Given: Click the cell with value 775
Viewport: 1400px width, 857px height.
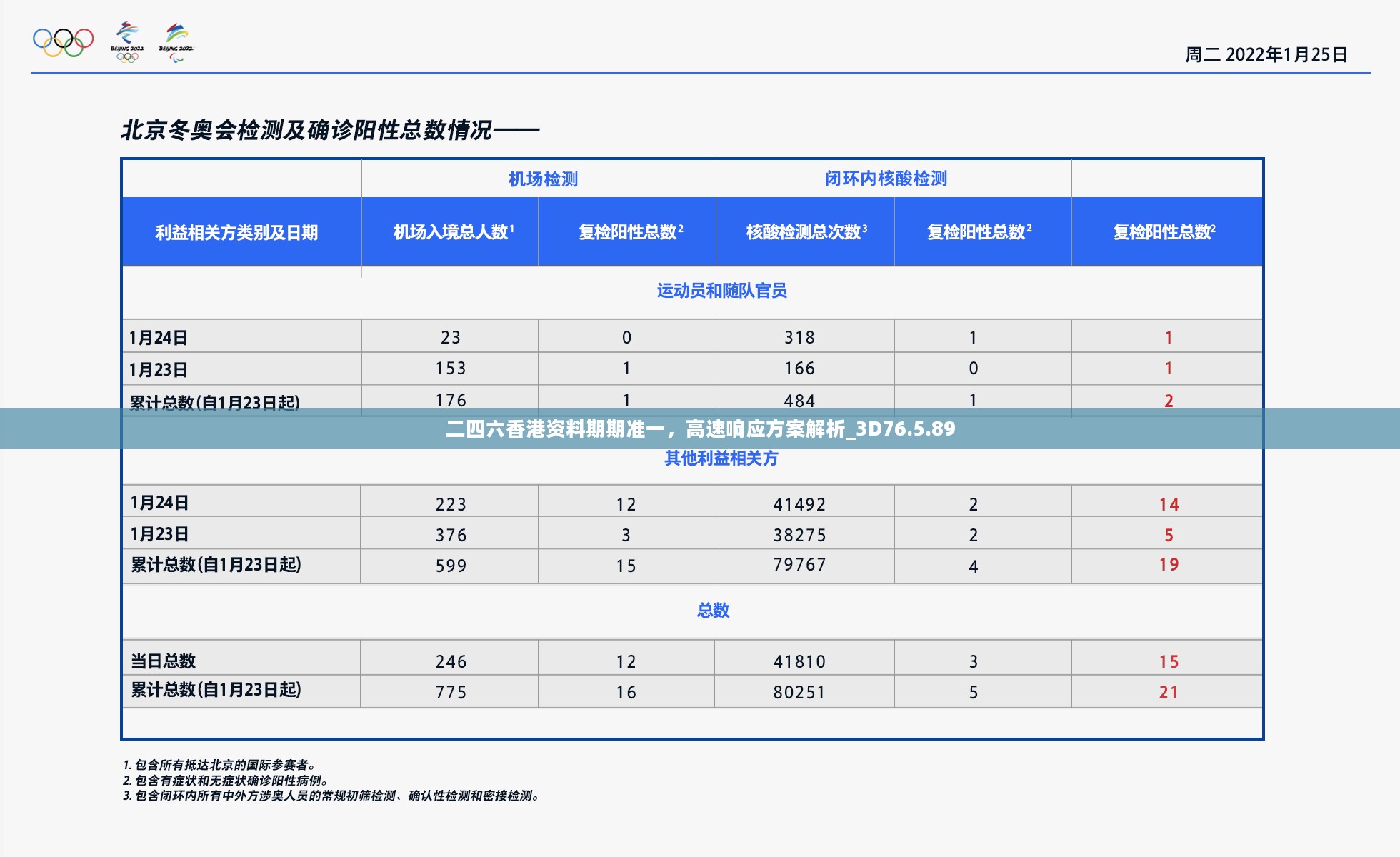Looking at the screenshot, I should point(451,693).
